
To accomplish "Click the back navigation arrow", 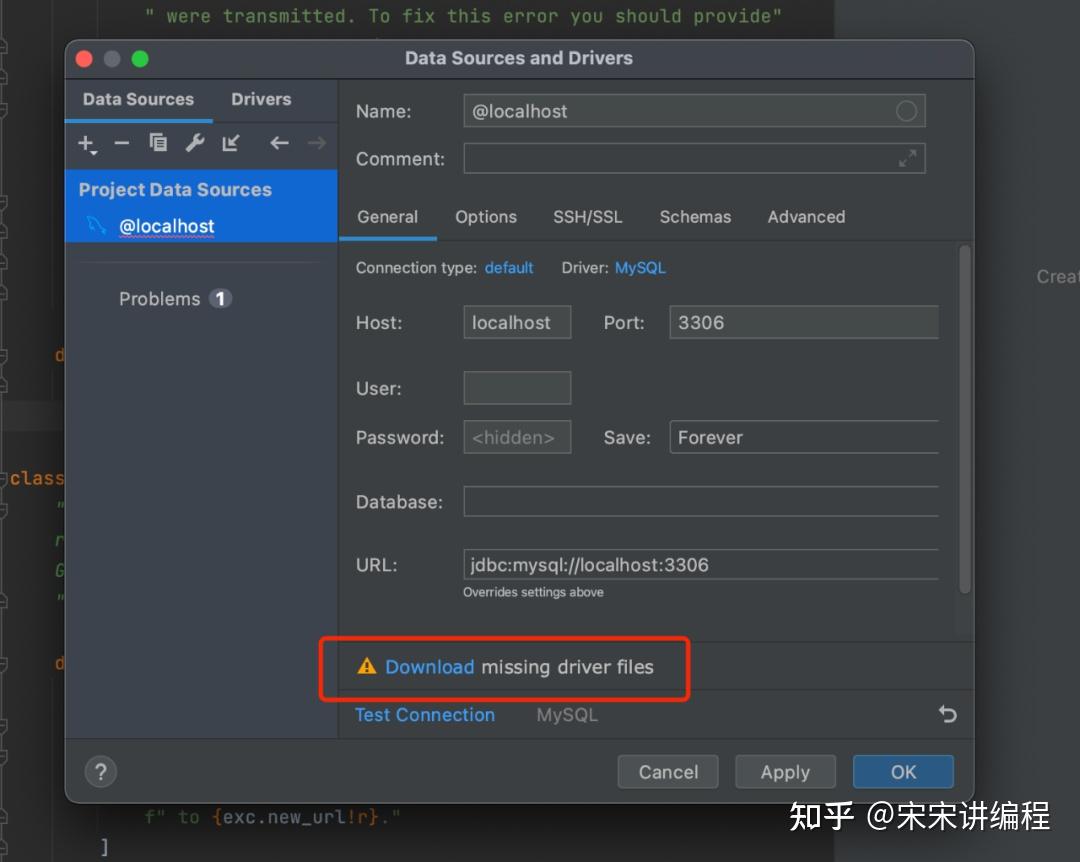I will coord(279,143).
